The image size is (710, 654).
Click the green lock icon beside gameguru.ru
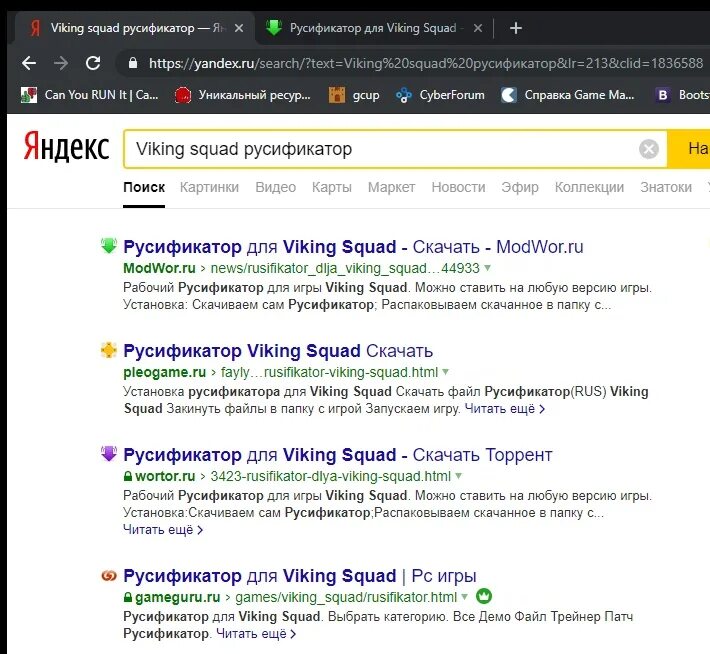coord(128,597)
